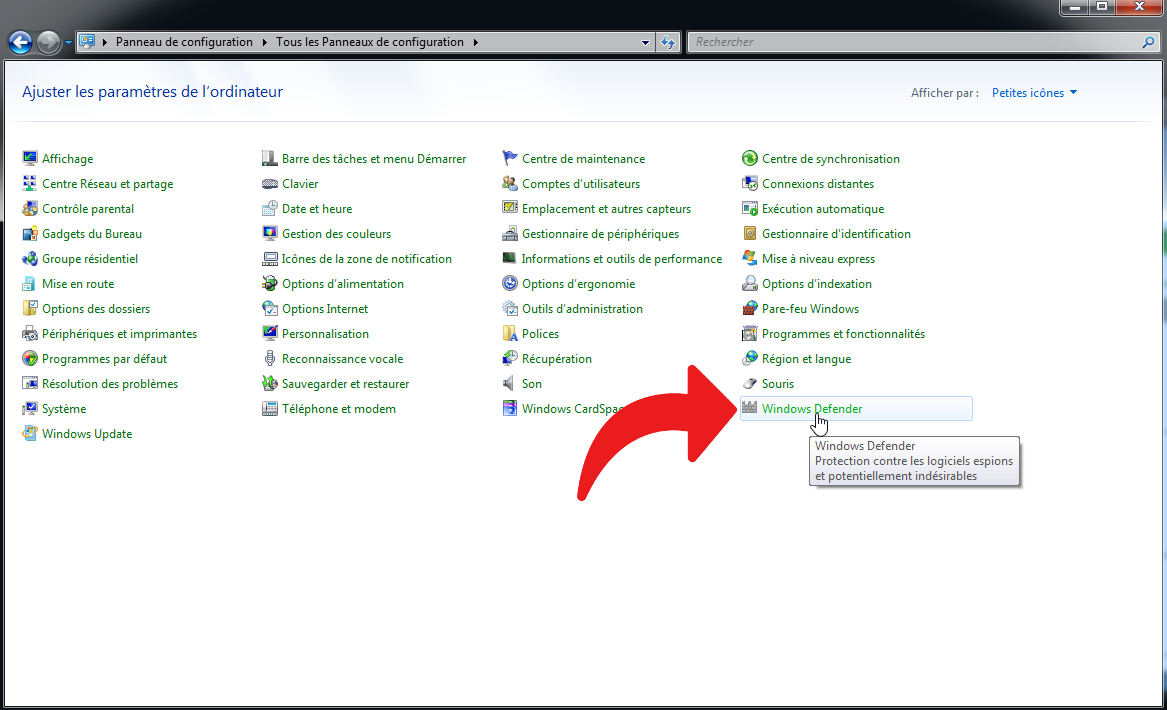Open the Gestionnaire de périphériques icon
The width and height of the screenshot is (1167, 710).
[510, 234]
